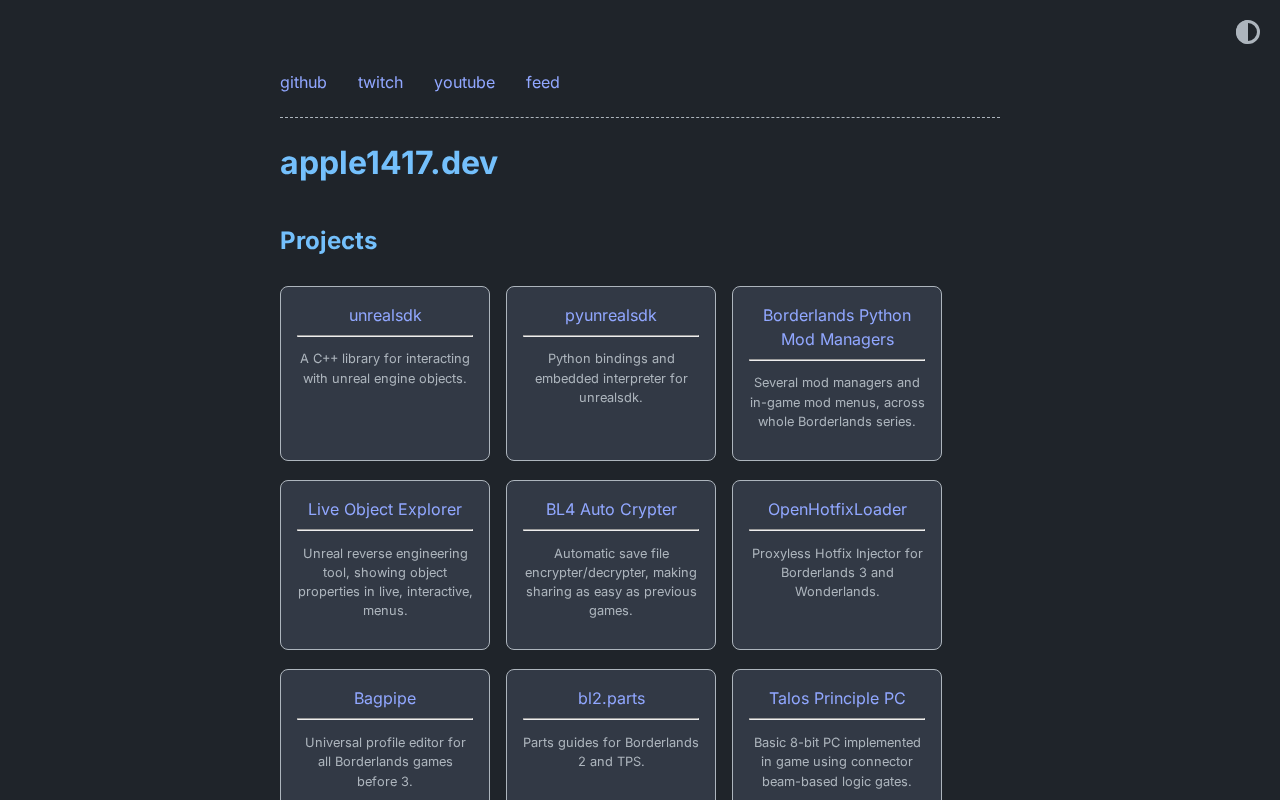Image resolution: width=1280 pixels, height=800 pixels.
Task: Open the Bagpipe project link
Action: [x=385, y=698]
